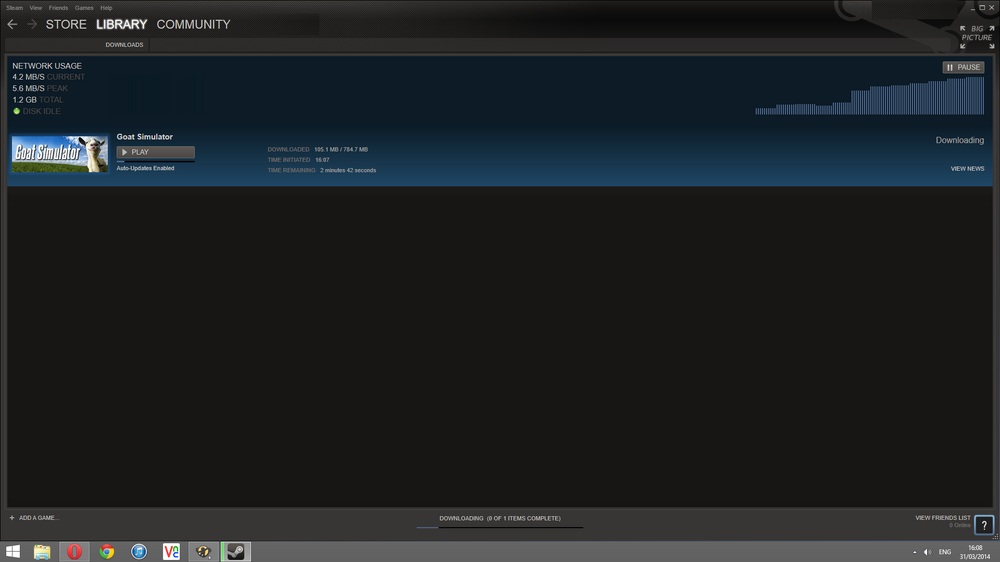1000x562 pixels.
Task: Click the green Disk Idle indicator
Action: pos(17,111)
